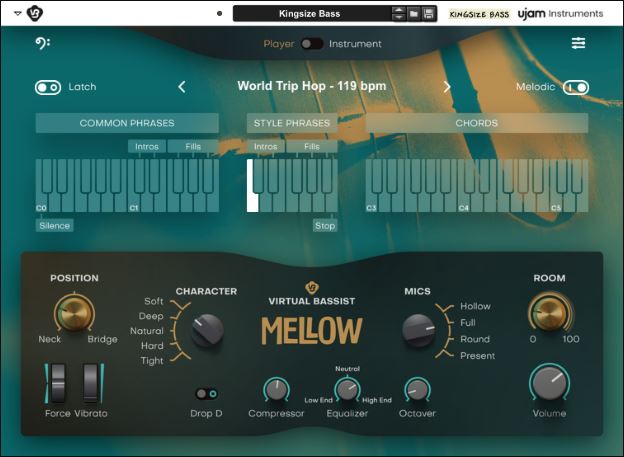Image resolution: width=624 pixels, height=457 pixels.
Task: Click the bass clef icon
Action: click(43, 43)
